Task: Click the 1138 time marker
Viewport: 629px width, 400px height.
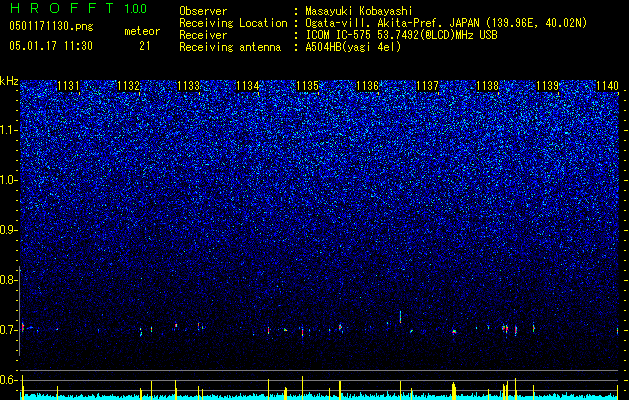Action: (487, 86)
